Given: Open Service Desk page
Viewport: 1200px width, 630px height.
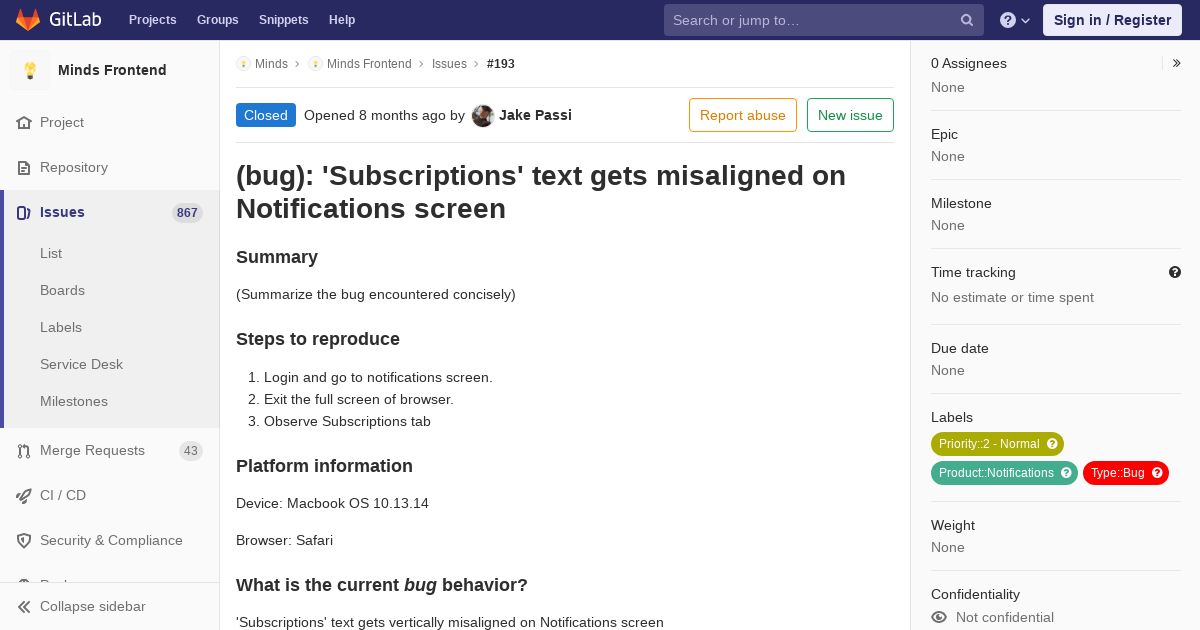Looking at the screenshot, I should tap(81, 364).
